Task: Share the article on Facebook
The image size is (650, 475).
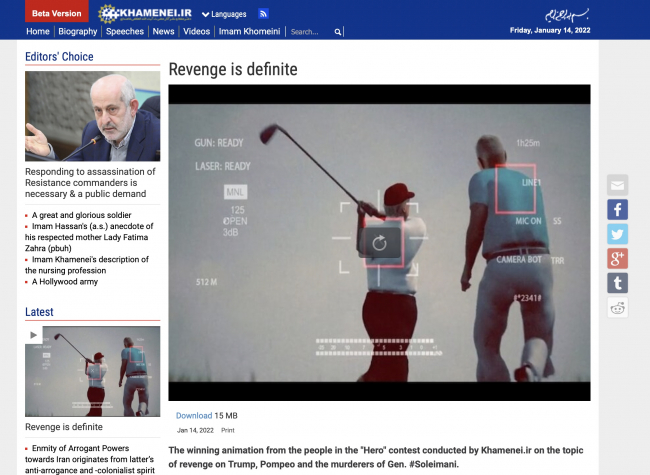Action: point(617,210)
